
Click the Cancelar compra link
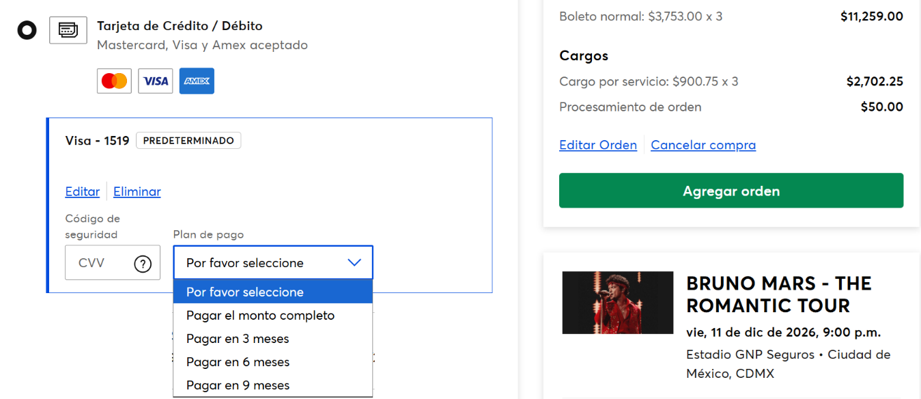(703, 145)
